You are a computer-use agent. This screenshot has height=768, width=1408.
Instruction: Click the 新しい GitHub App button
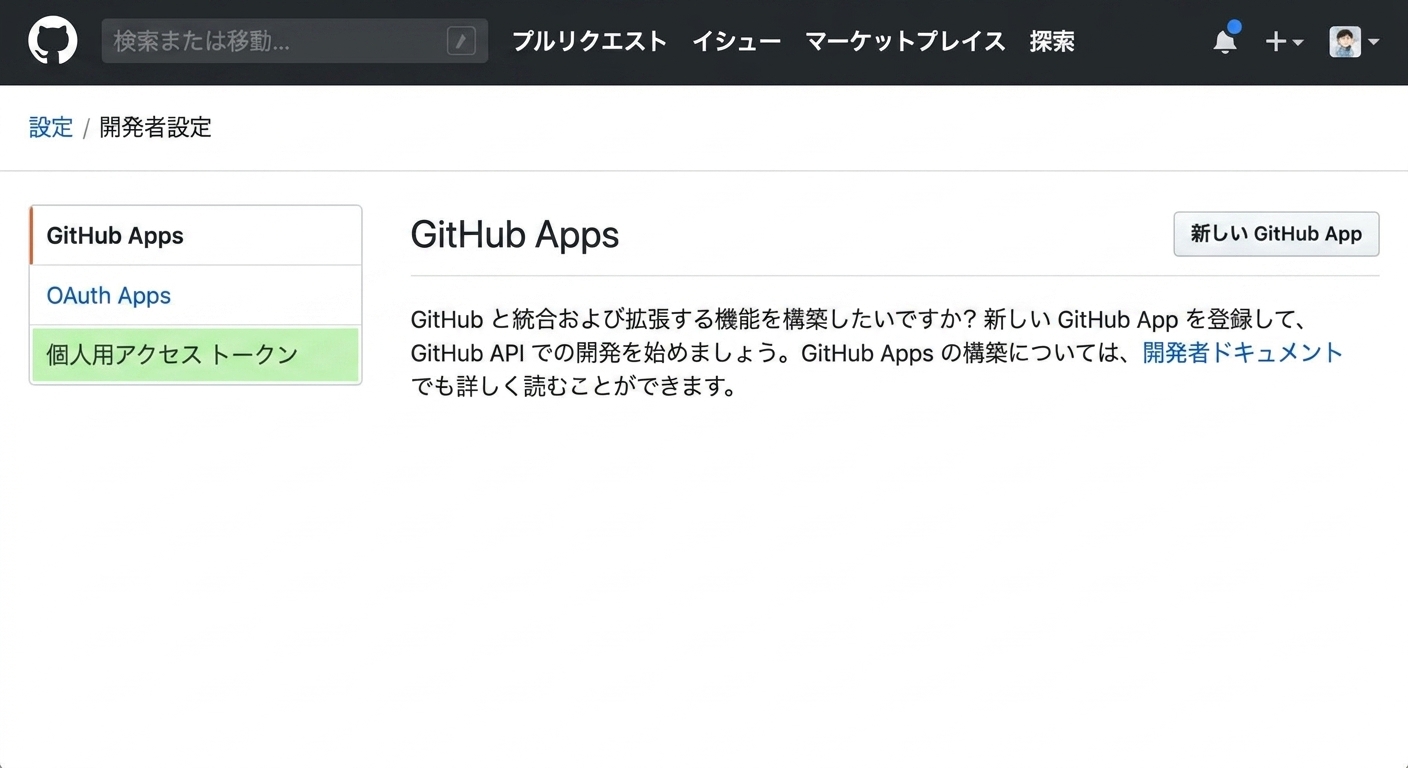click(x=1276, y=234)
